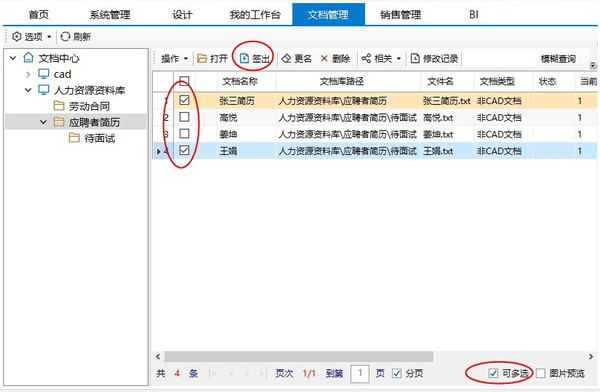Switch to the 销售管理 tab

[400, 15]
